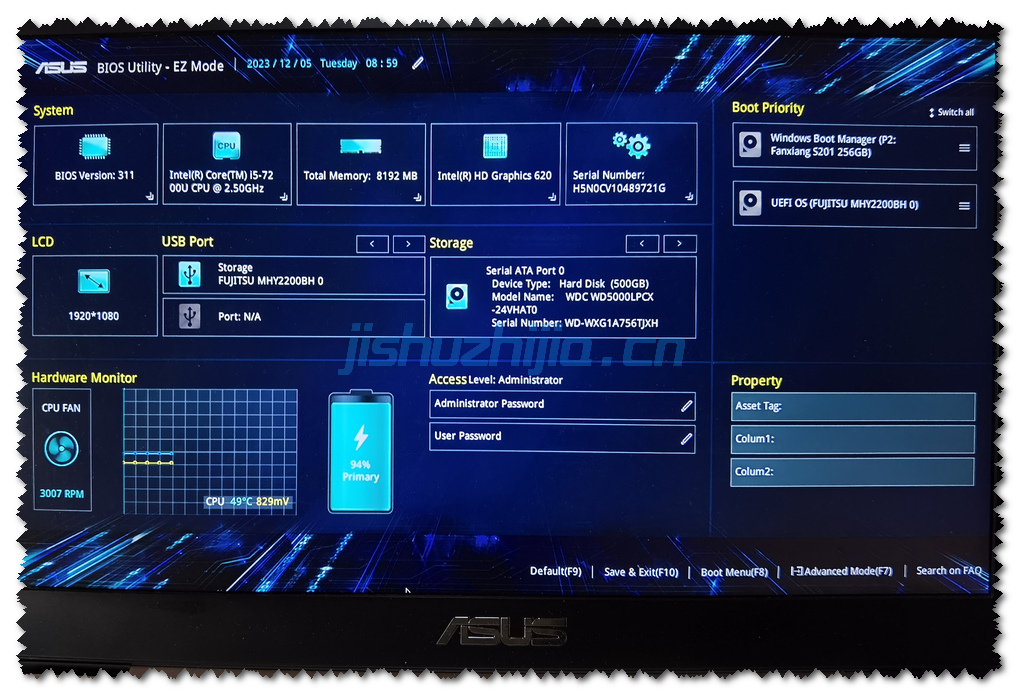Screen dimensions: 1021x696
Task: Click the Colum1 property field
Action: [x=853, y=439]
